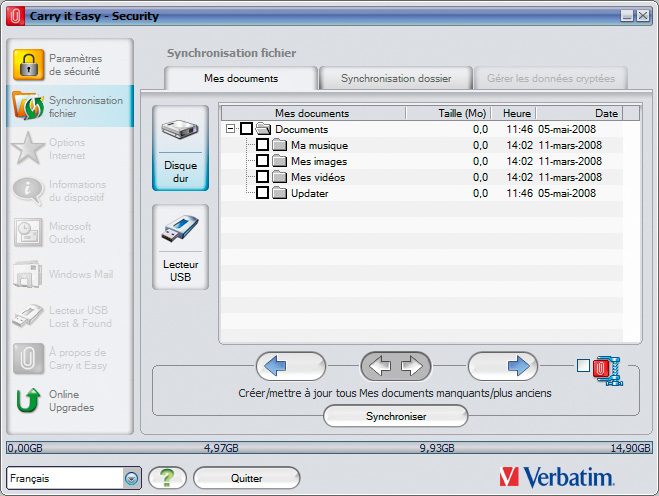Image resolution: width=659 pixels, height=496 pixels.
Task: Click the right arrow sync direction button
Action: point(510,366)
